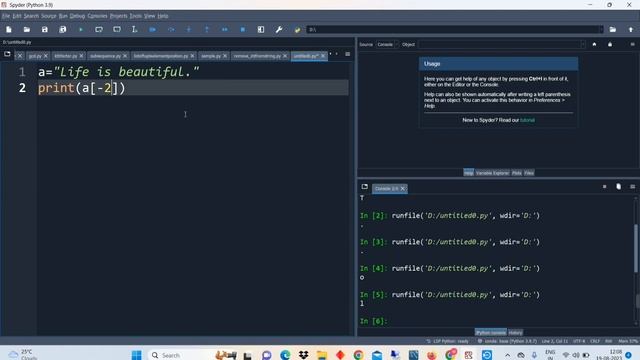Open the Debug menu
The height and width of the screenshot is (360, 640).
pos(77,16)
